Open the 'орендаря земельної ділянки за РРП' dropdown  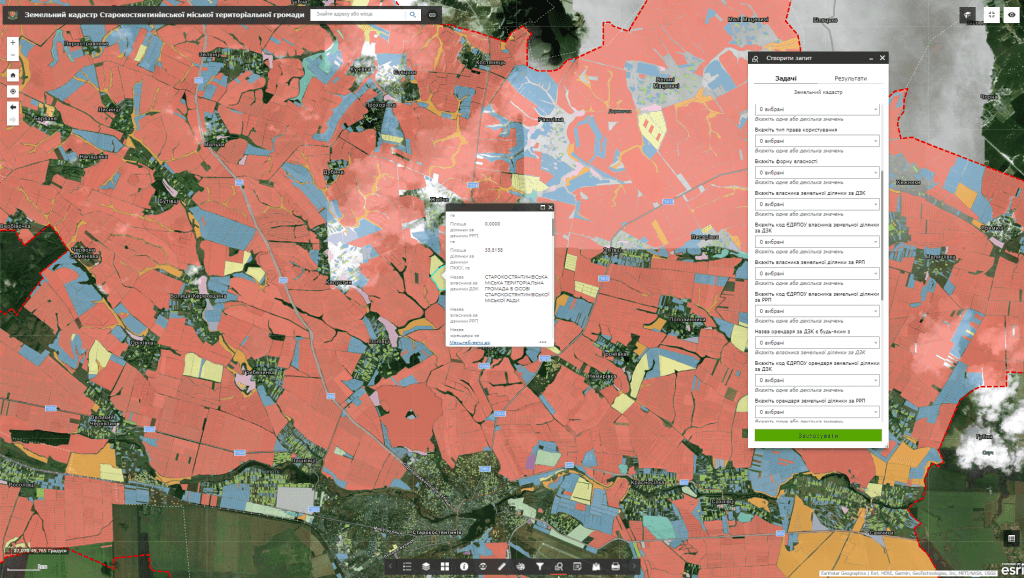tap(817, 412)
